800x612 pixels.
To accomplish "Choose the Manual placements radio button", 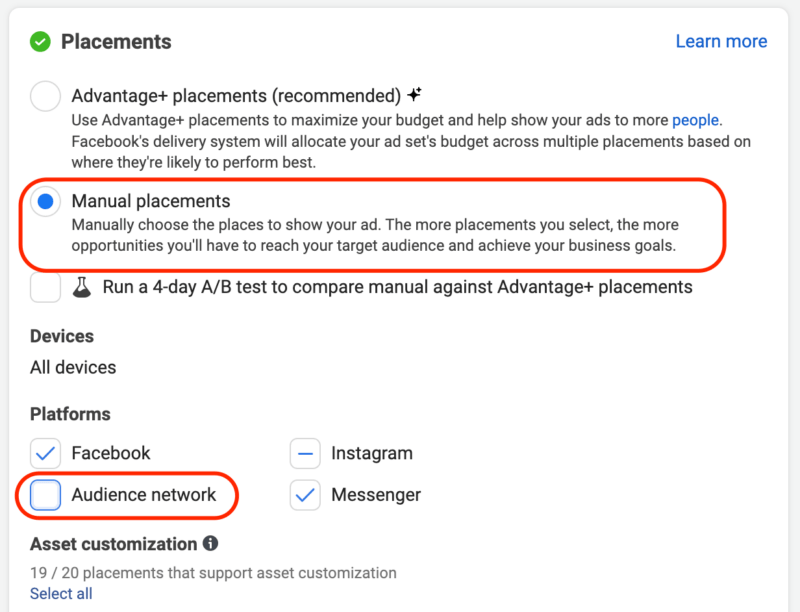I will pyautogui.click(x=45, y=202).
